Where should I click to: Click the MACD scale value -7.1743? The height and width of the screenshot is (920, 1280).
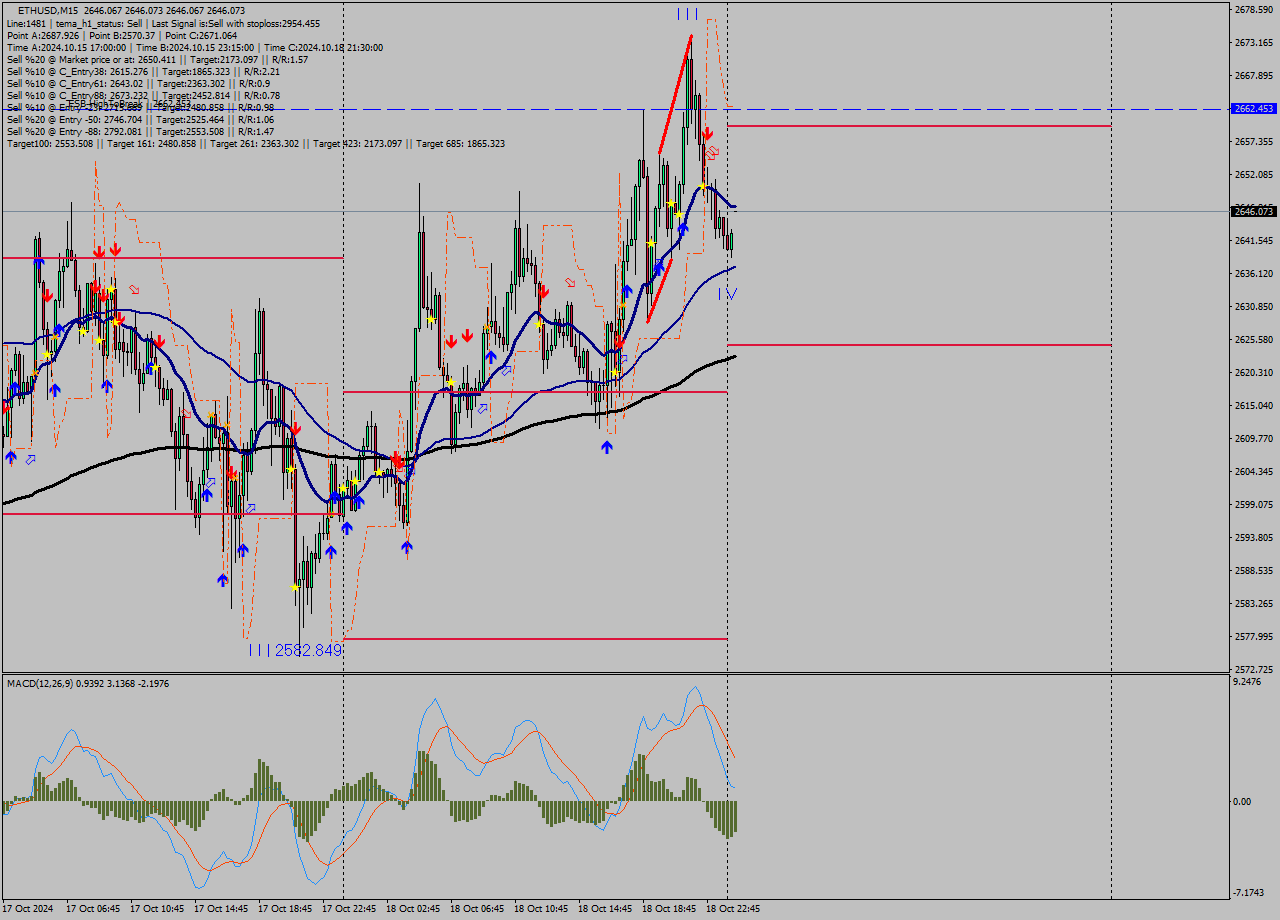click(1250, 893)
